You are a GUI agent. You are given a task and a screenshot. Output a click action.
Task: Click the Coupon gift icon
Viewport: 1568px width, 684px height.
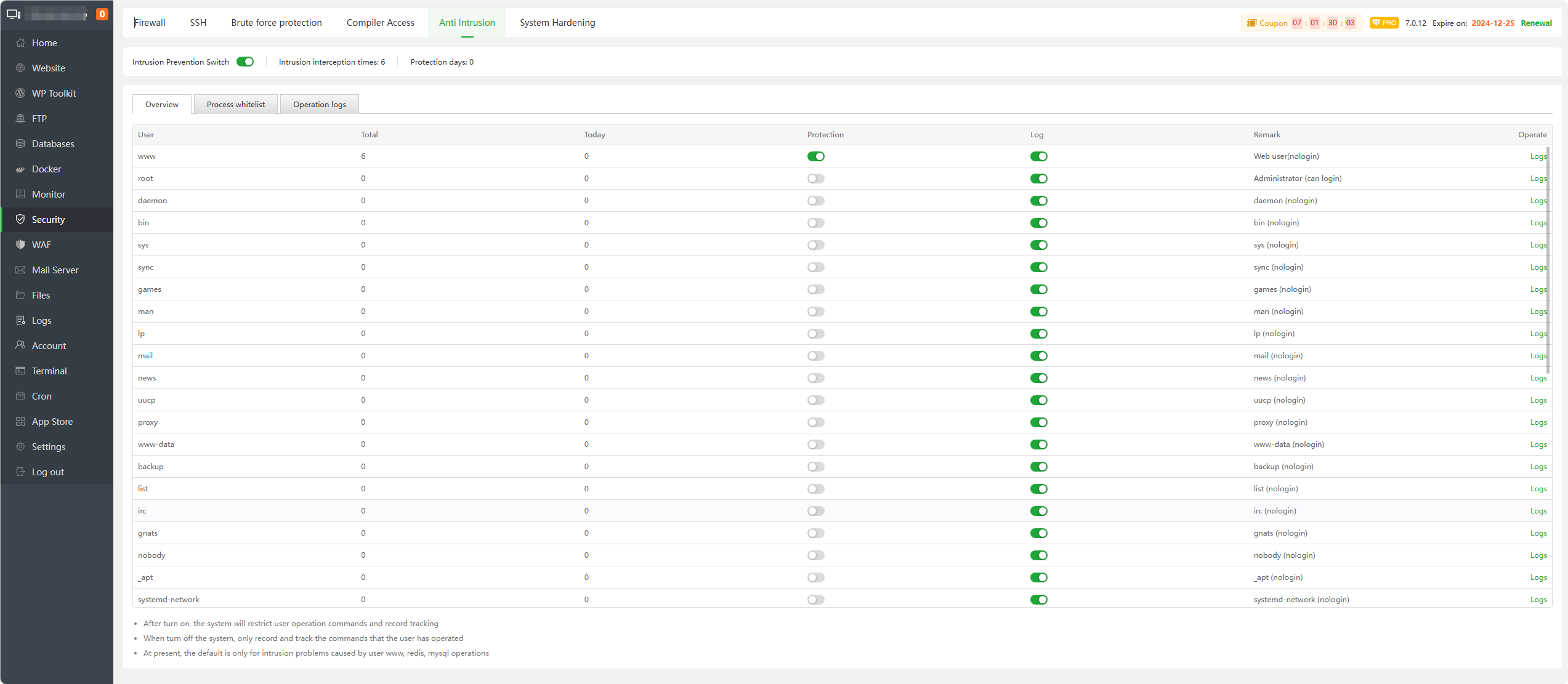1251,23
